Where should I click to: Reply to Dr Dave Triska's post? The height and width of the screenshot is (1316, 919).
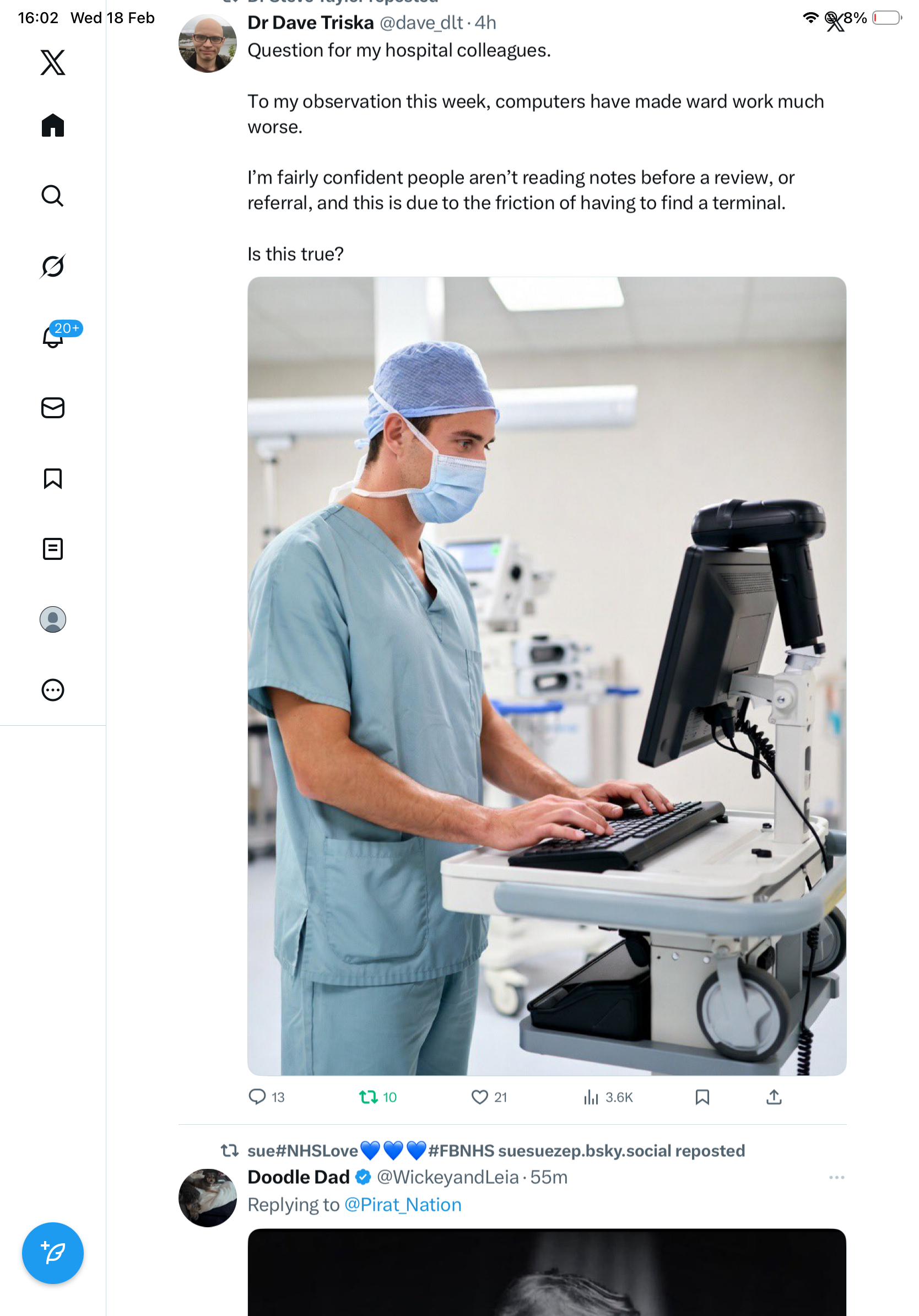pos(267,1097)
